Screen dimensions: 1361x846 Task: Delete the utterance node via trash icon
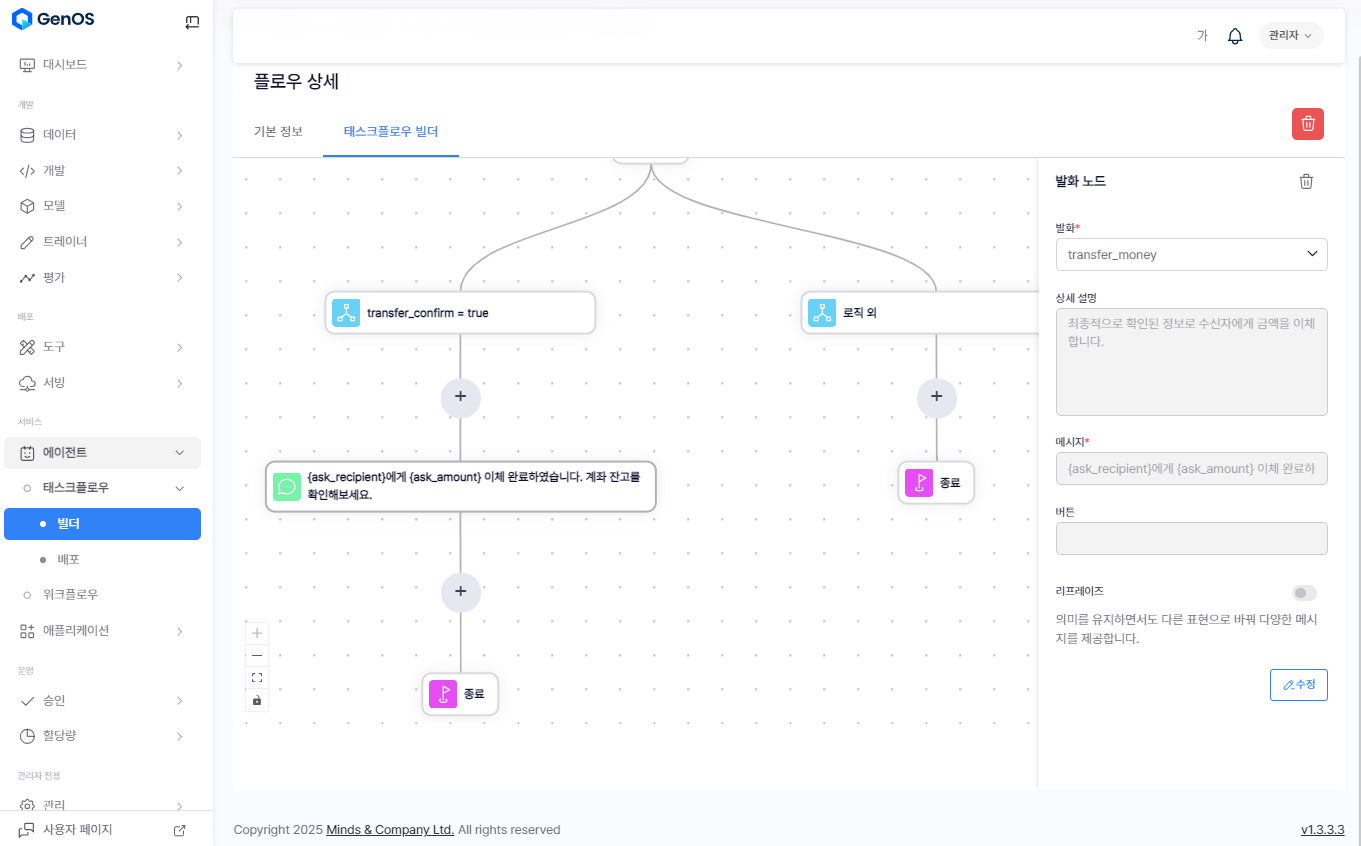pyautogui.click(x=1306, y=181)
